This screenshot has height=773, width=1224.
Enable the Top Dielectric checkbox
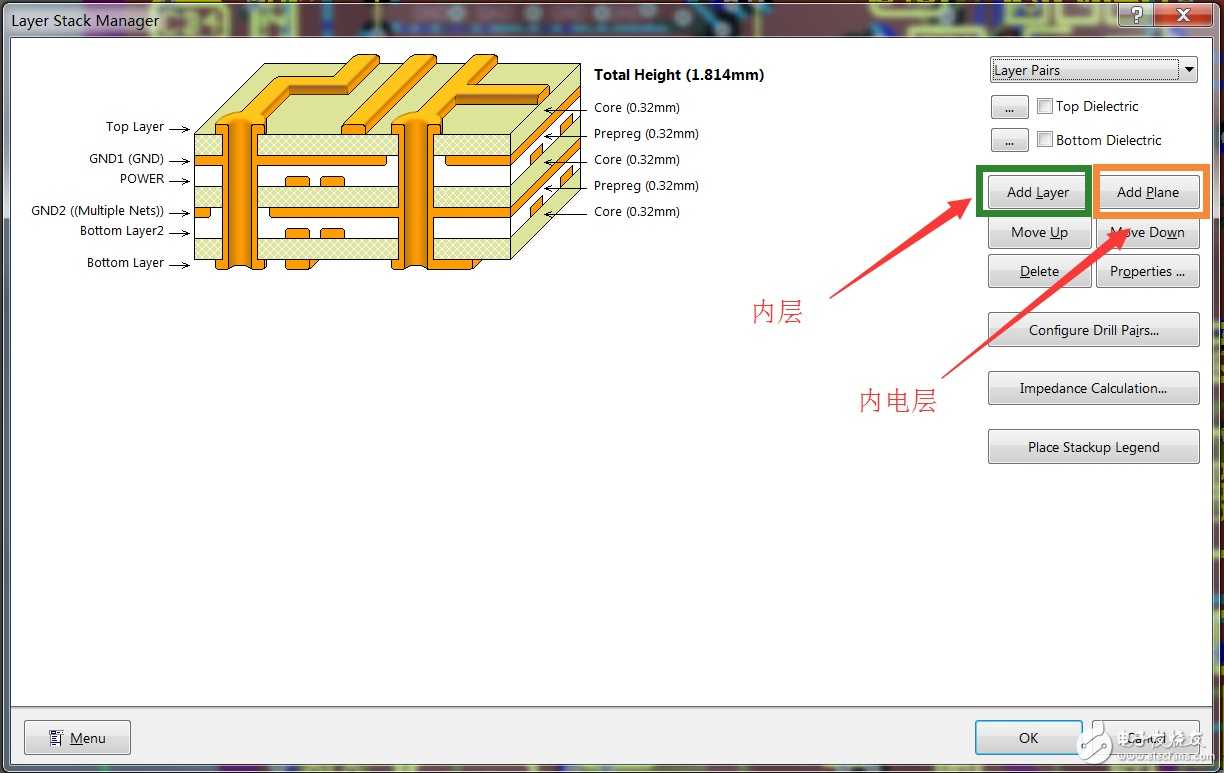tap(1045, 106)
